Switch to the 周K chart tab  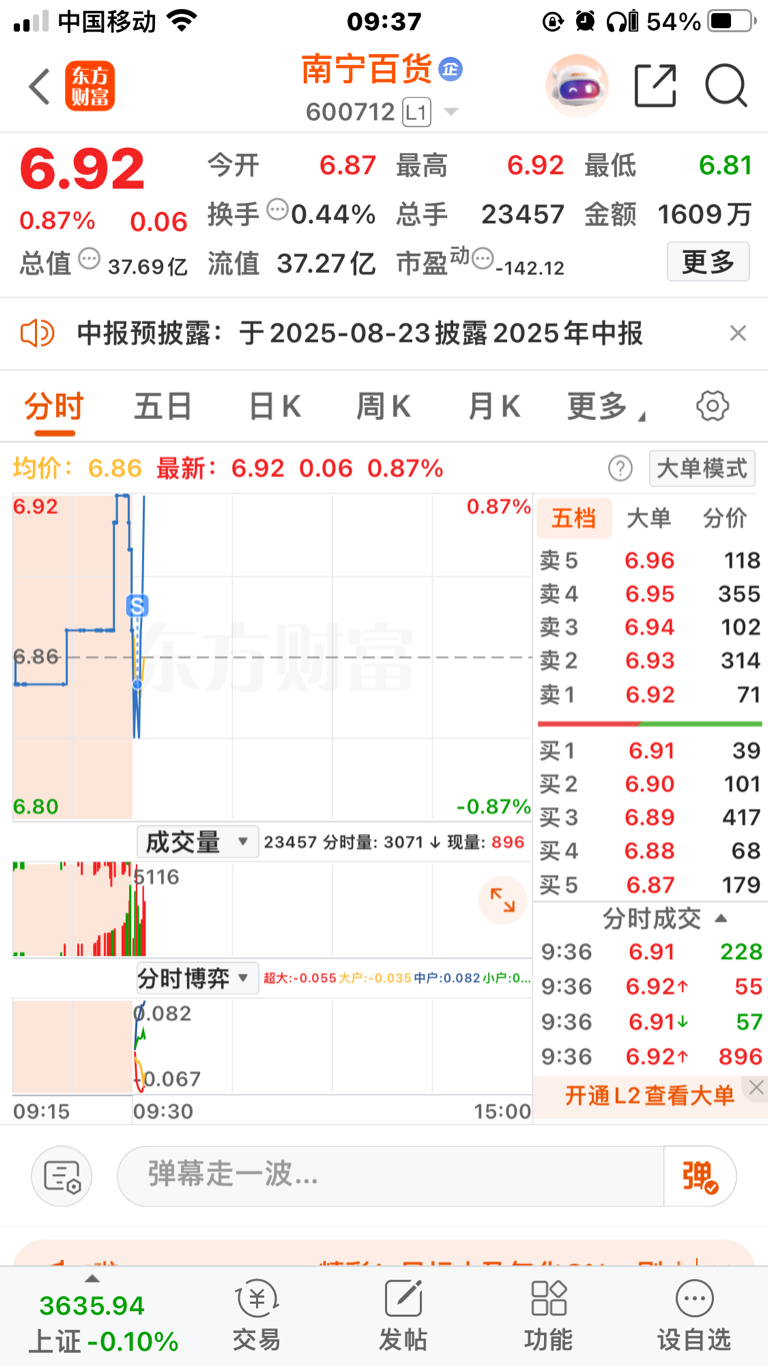pyautogui.click(x=384, y=407)
